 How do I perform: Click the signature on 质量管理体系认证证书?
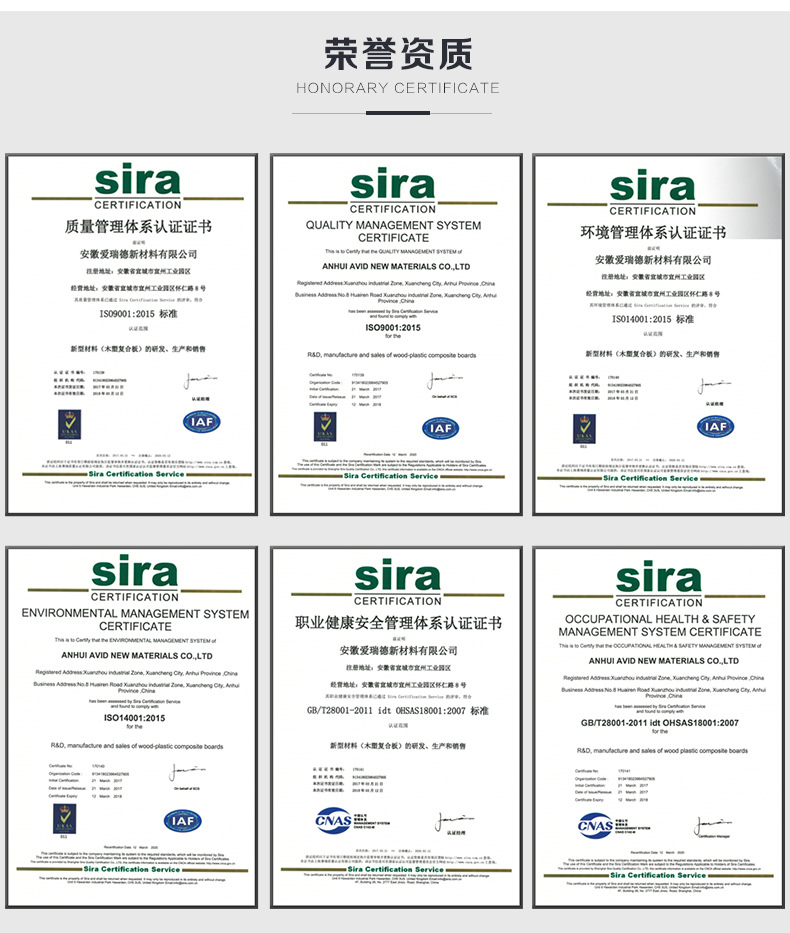coord(200,380)
